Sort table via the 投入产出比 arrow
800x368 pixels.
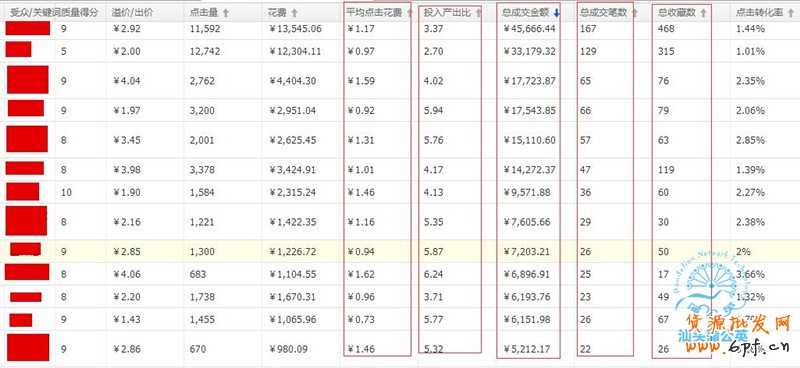pos(478,14)
